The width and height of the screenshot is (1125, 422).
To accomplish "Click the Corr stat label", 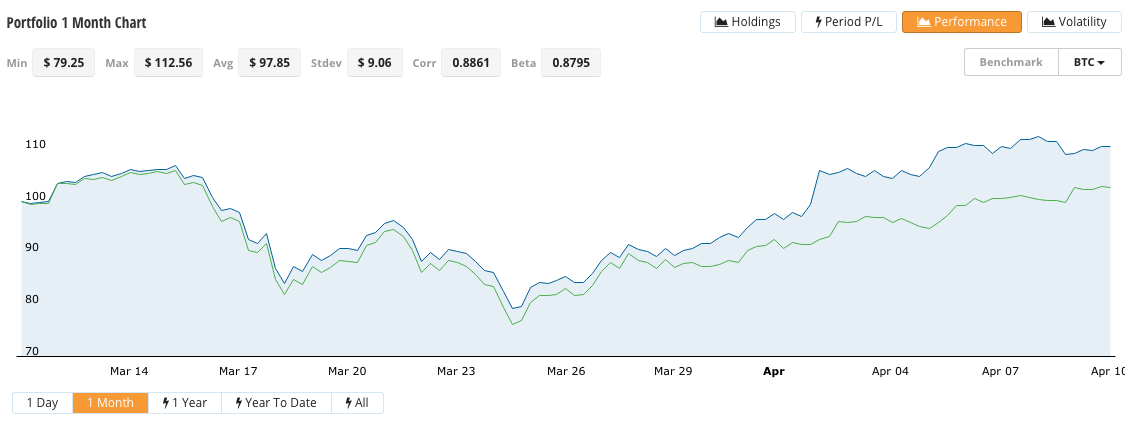I will 424,63.
